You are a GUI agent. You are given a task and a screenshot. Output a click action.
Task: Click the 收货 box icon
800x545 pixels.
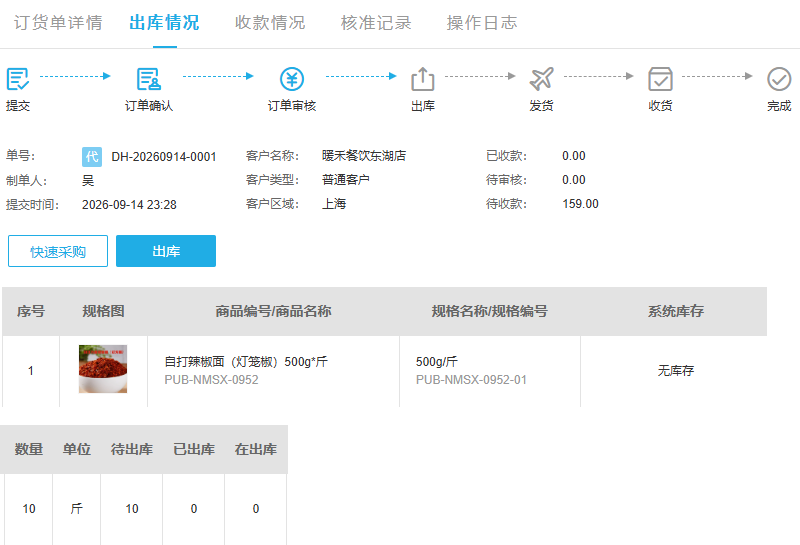(660, 79)
